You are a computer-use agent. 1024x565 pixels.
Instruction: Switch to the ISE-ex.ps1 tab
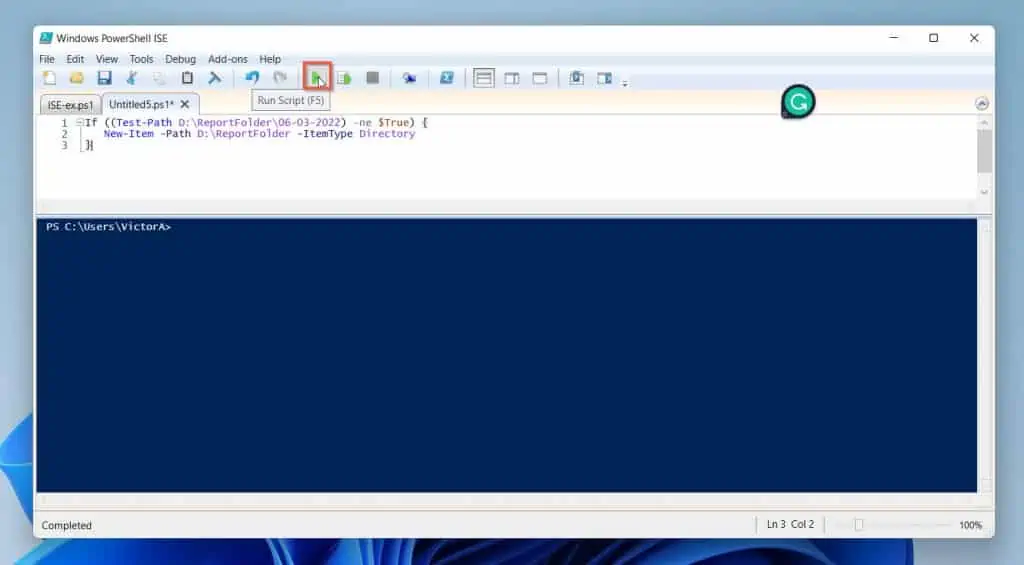71,105
